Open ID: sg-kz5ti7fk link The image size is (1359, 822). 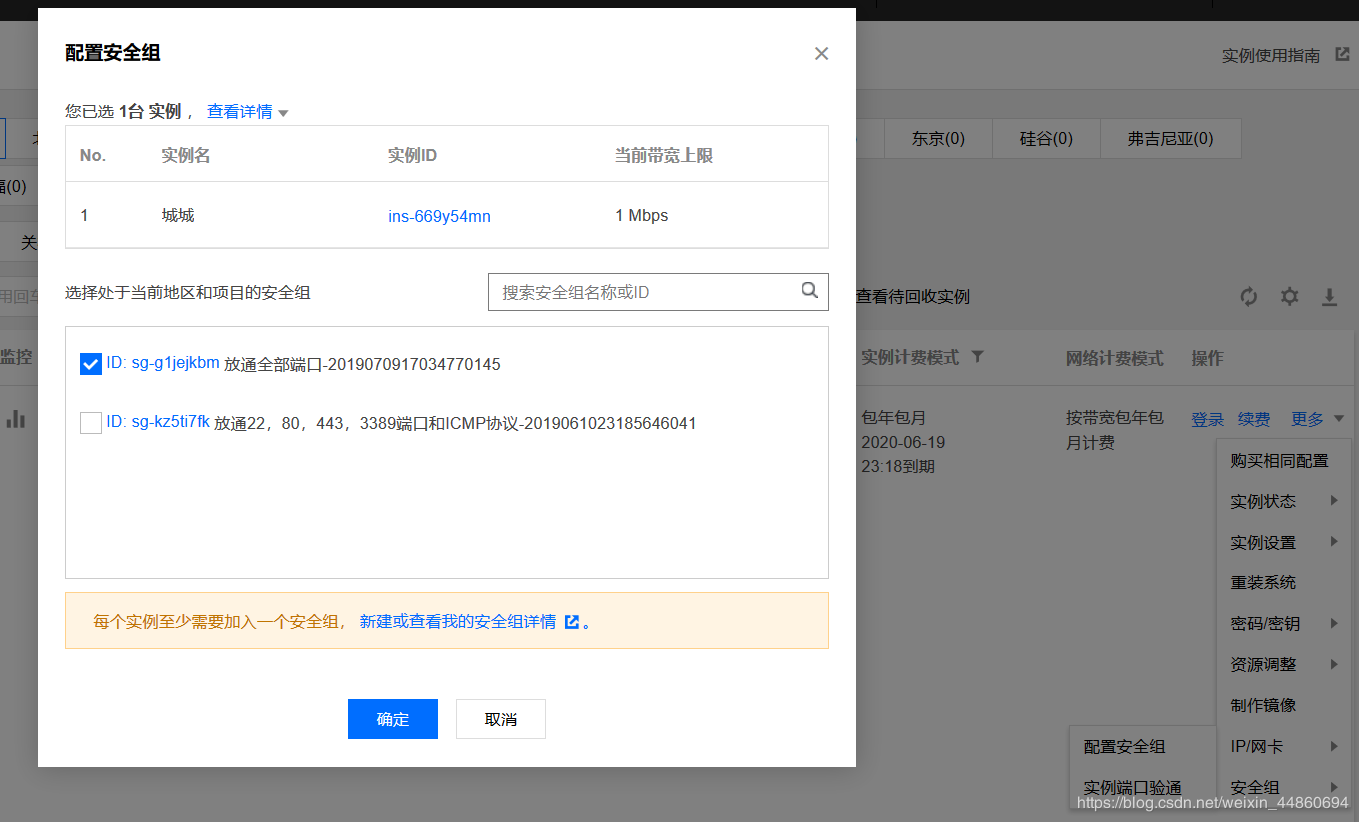pos(158,422)
